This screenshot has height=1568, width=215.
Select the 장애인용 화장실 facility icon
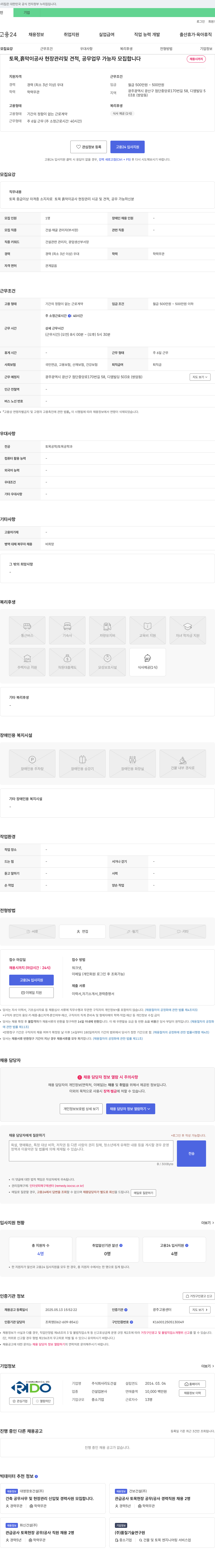pyautogui.click(x=132, y=763)
